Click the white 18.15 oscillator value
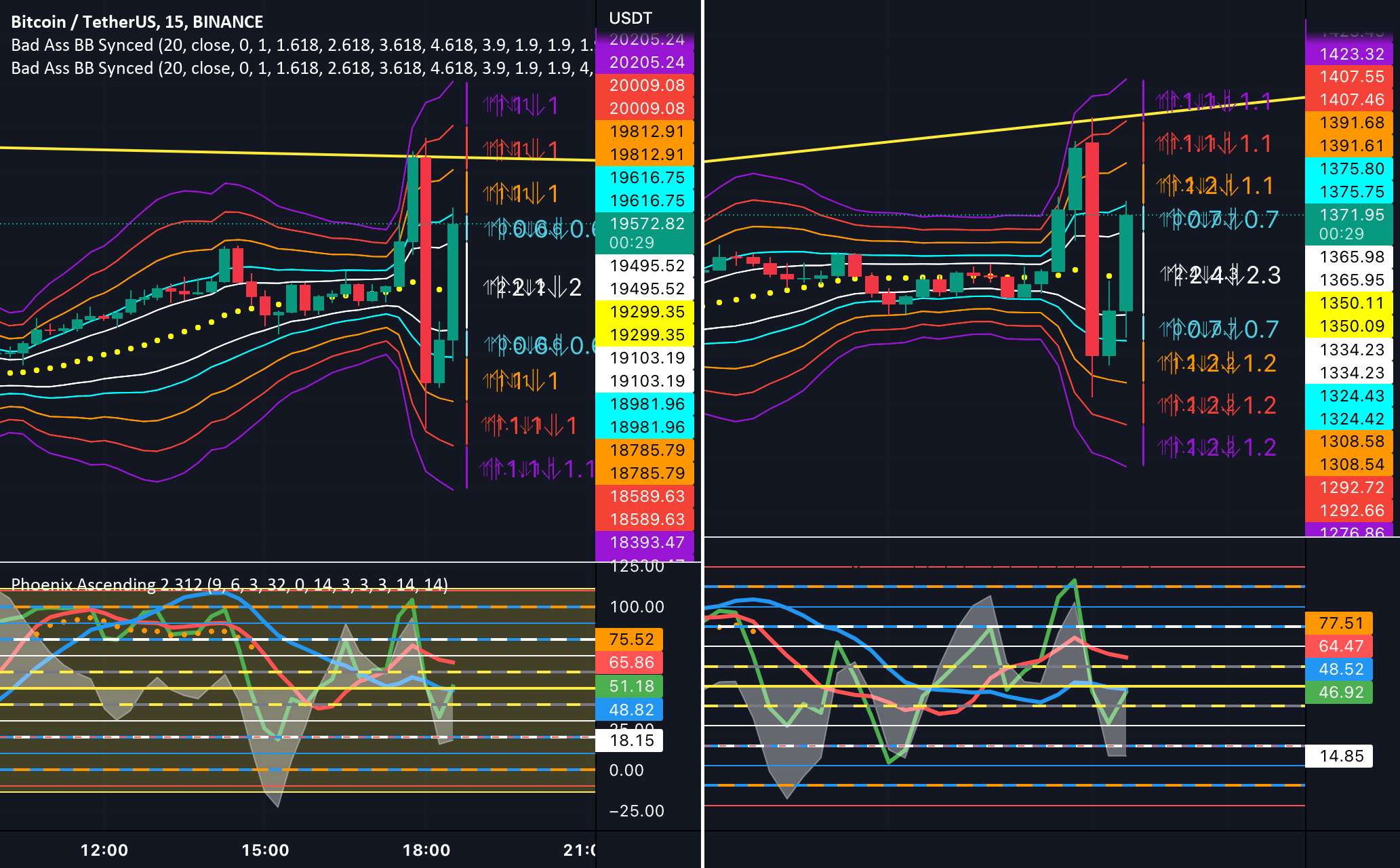The width and height of the screenshot is (1400, 868). tap(629, 741)
